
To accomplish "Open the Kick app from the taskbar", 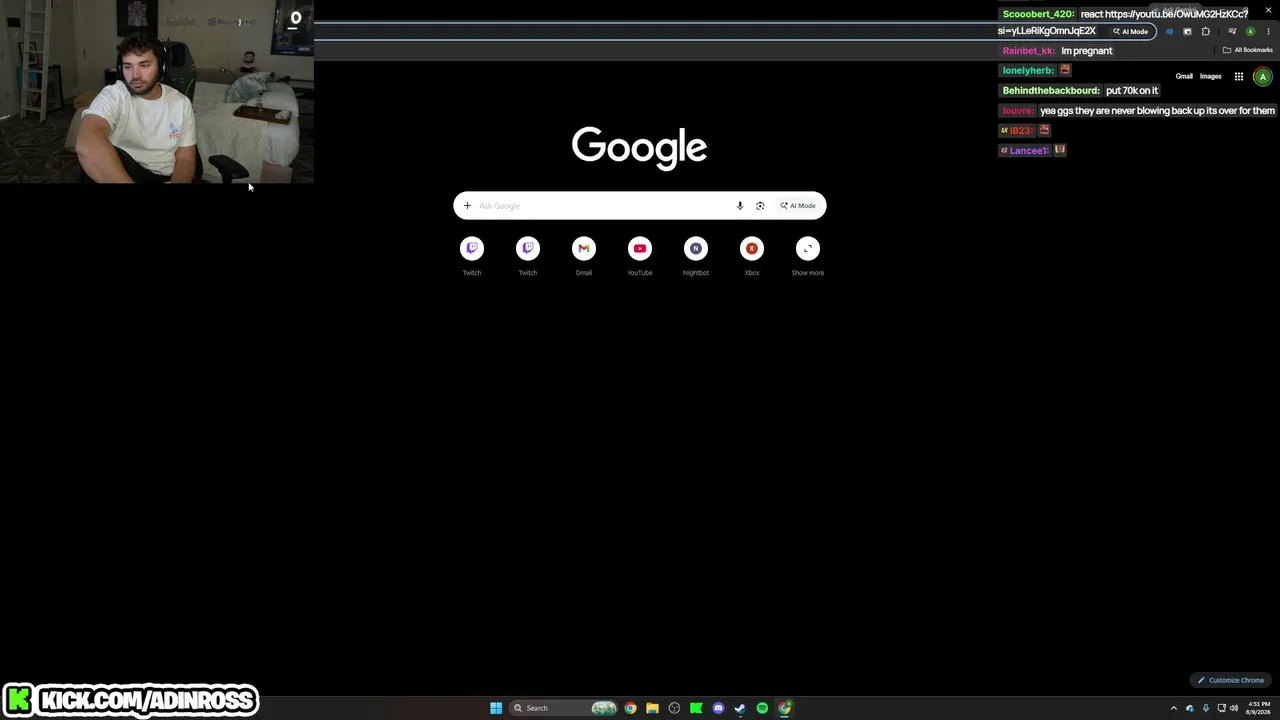I will [x=696, y=708].
